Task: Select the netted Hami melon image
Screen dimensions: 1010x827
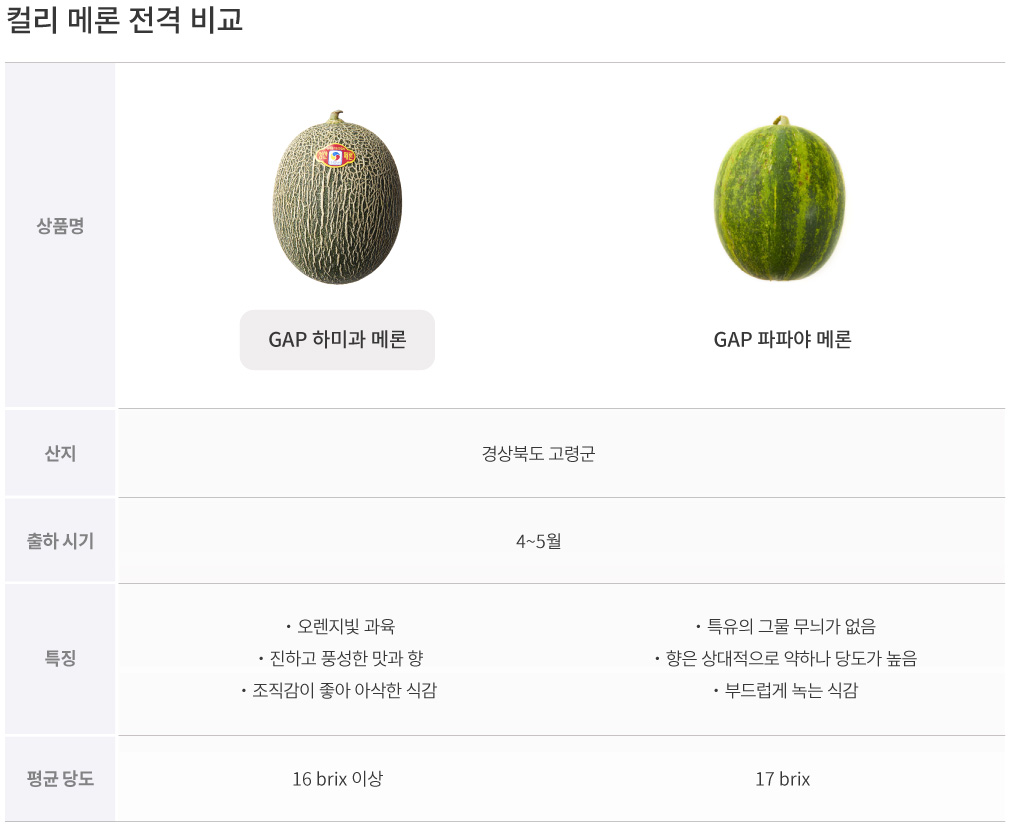Action: [337, 197]
